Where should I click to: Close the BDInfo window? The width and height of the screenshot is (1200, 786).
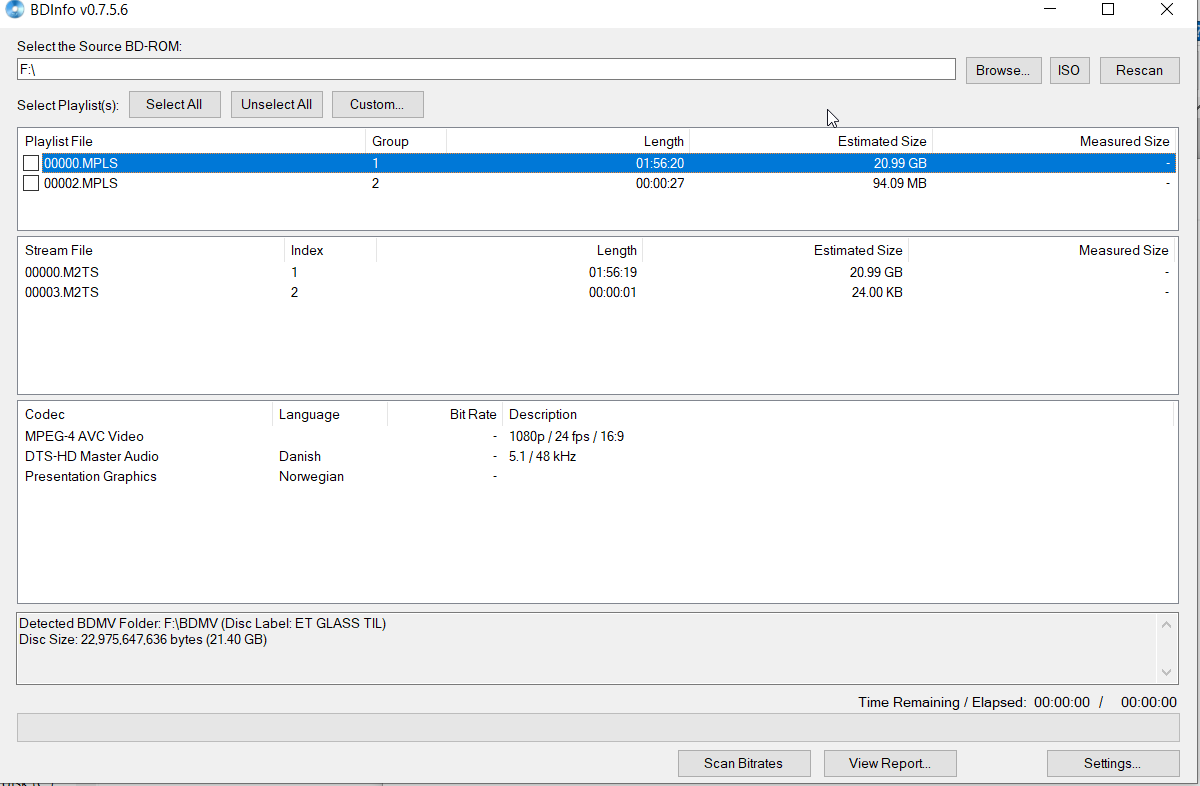point(1166,9)
